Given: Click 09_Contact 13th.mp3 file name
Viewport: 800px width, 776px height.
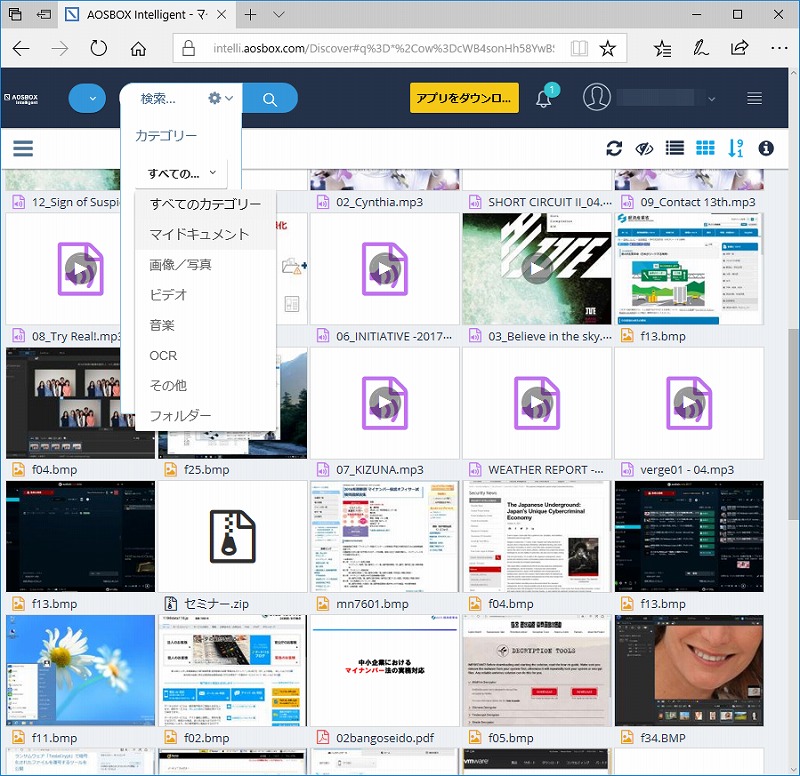Looking at the screenshot, I should 698,202.
